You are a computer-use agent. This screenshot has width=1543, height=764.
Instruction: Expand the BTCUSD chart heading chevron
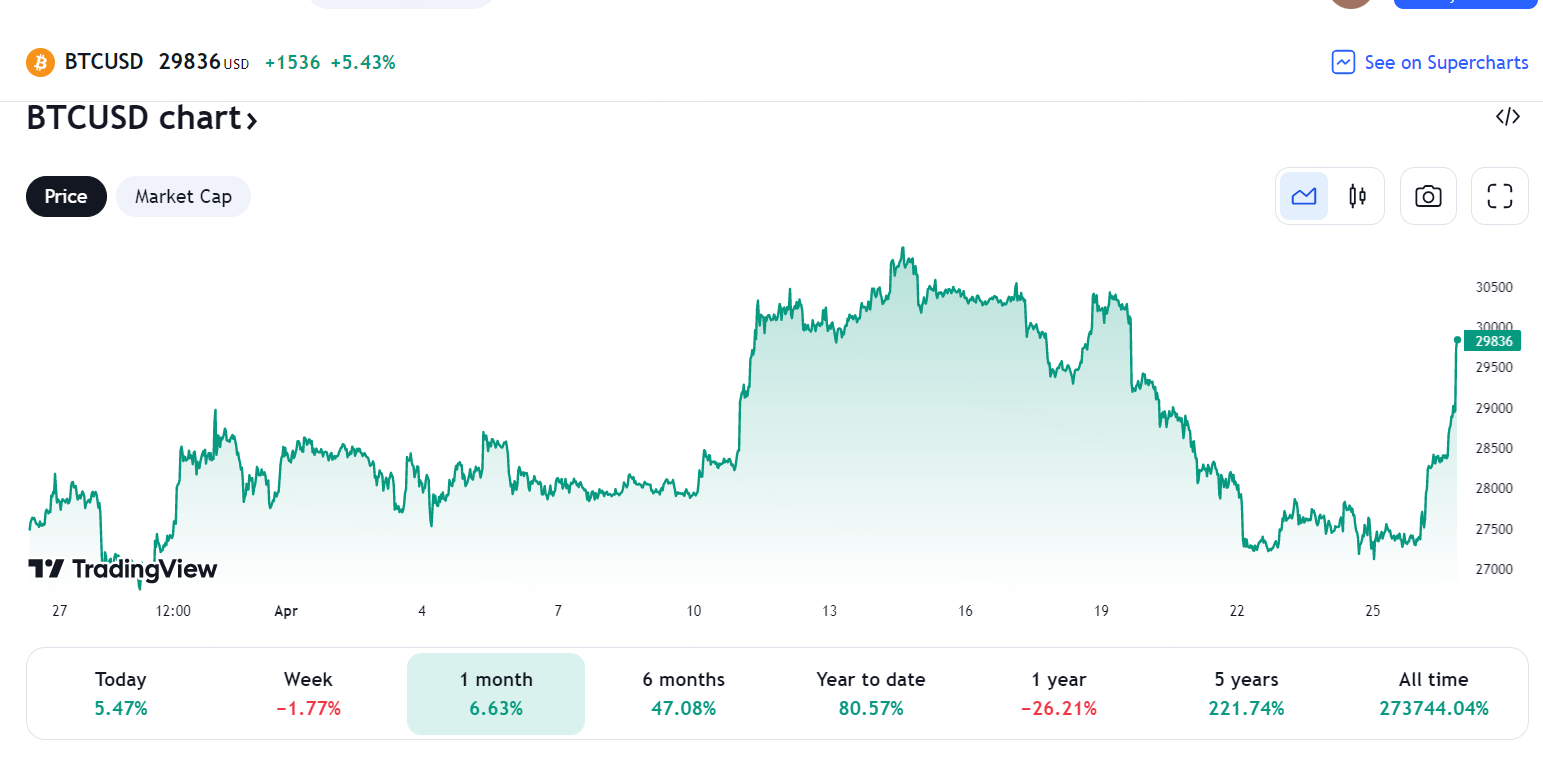[252, 120]
